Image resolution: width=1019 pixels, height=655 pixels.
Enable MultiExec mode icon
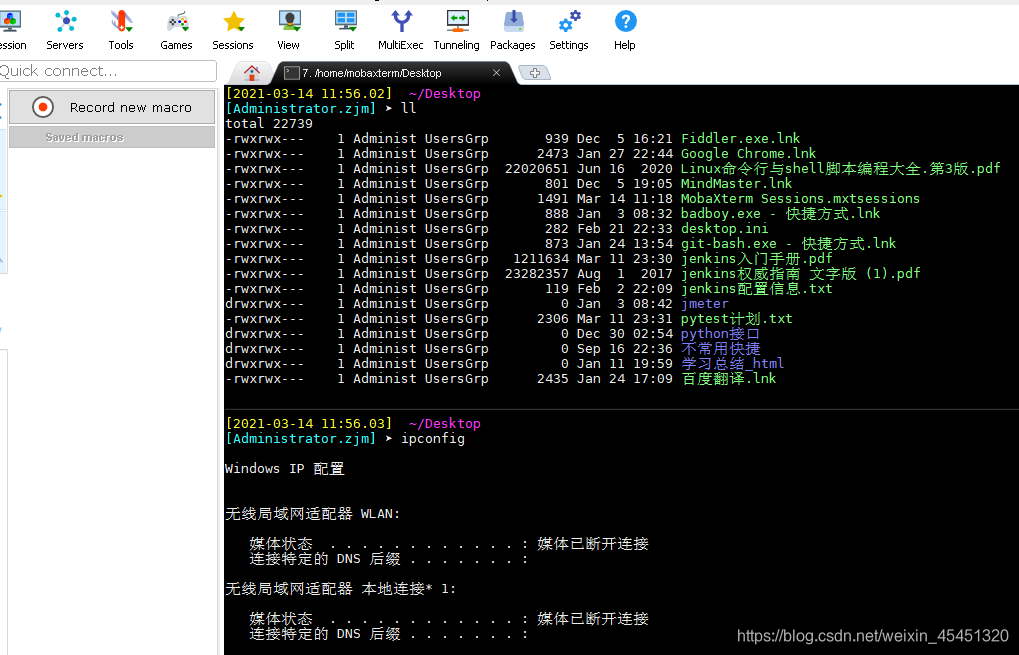401,22
